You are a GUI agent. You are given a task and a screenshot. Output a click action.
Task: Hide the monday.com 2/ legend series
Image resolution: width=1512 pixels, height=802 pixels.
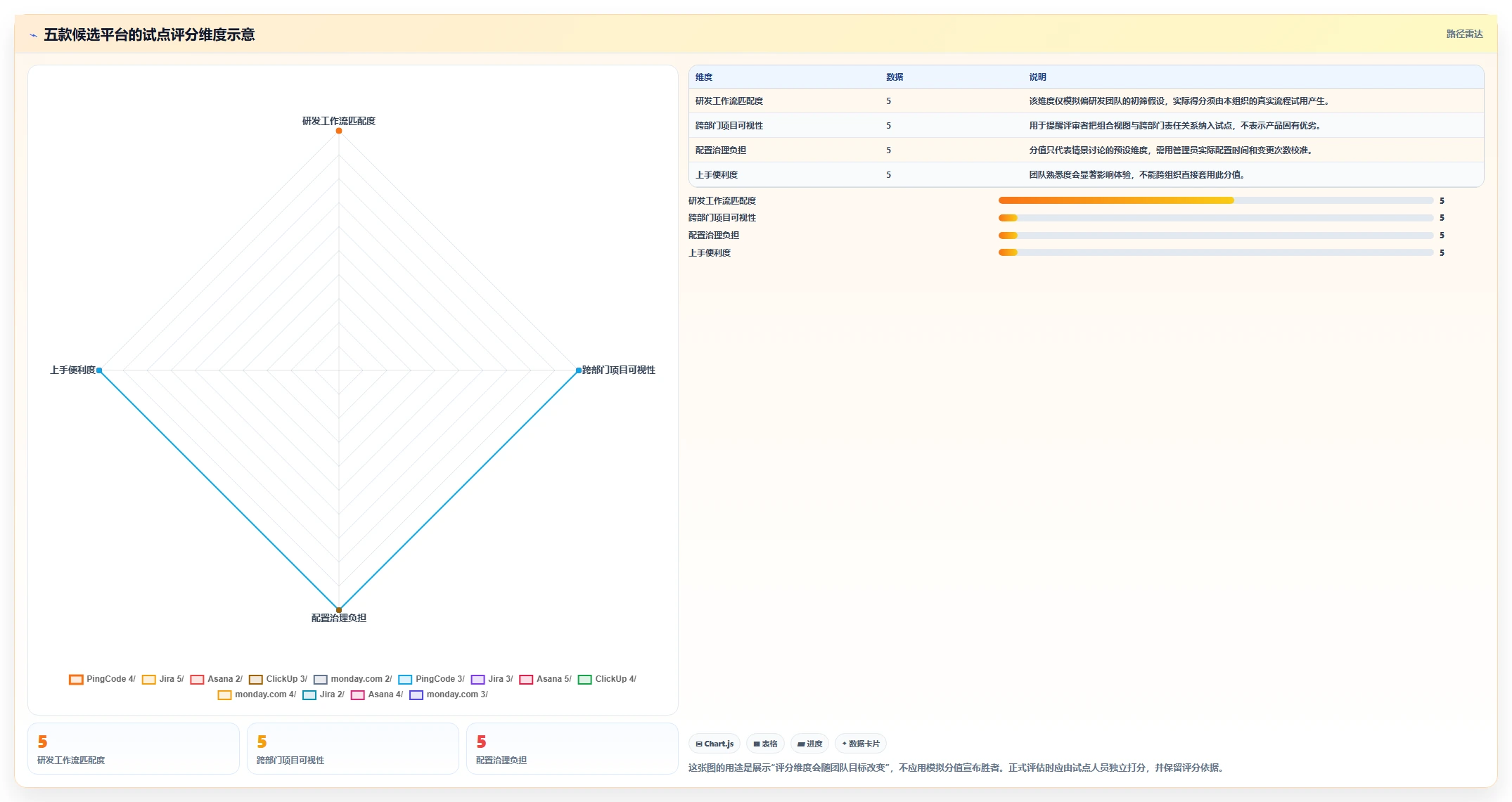(352, 679)
